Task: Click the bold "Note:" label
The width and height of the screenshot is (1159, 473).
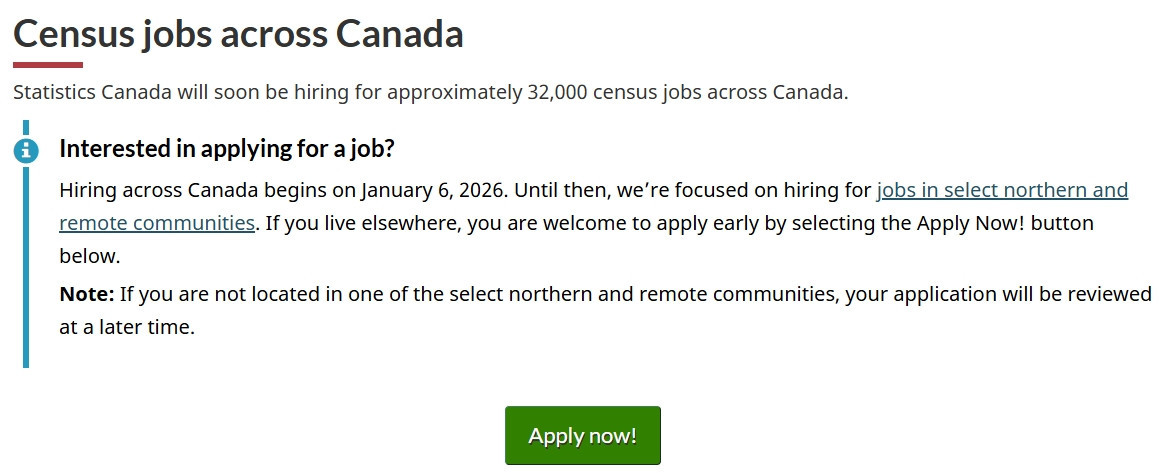Action: pyautogui.click(x=87, y=294)
